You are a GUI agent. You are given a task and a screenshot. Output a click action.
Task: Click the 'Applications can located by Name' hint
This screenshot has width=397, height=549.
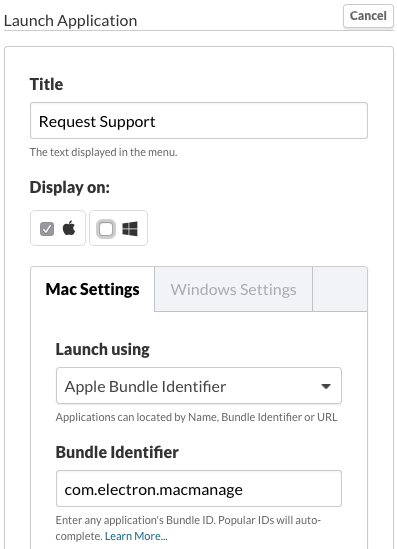[x=196, y=417]
